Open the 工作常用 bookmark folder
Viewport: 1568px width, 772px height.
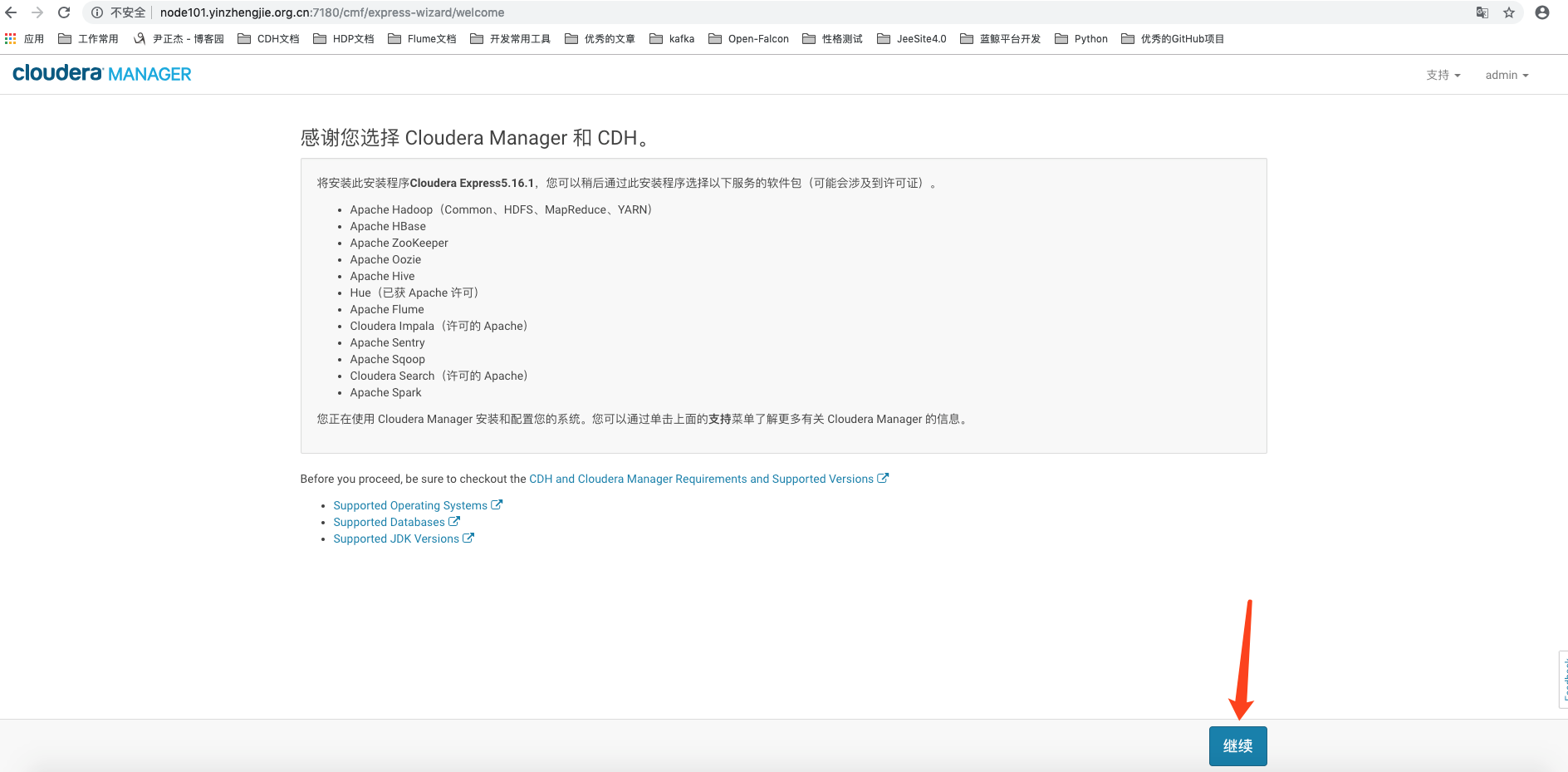pos(88,39)
